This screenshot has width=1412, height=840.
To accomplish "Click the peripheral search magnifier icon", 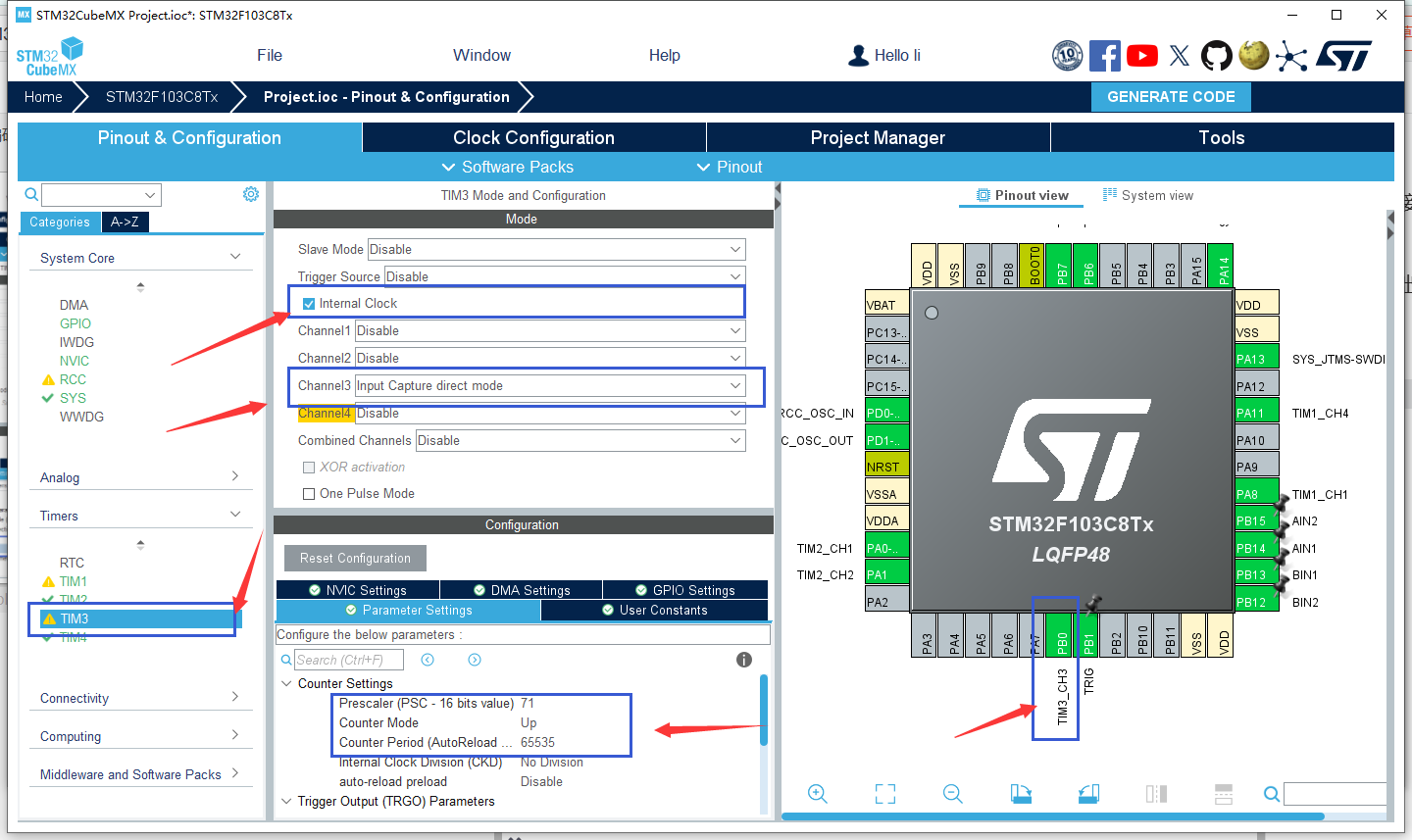I will [31, 194].
